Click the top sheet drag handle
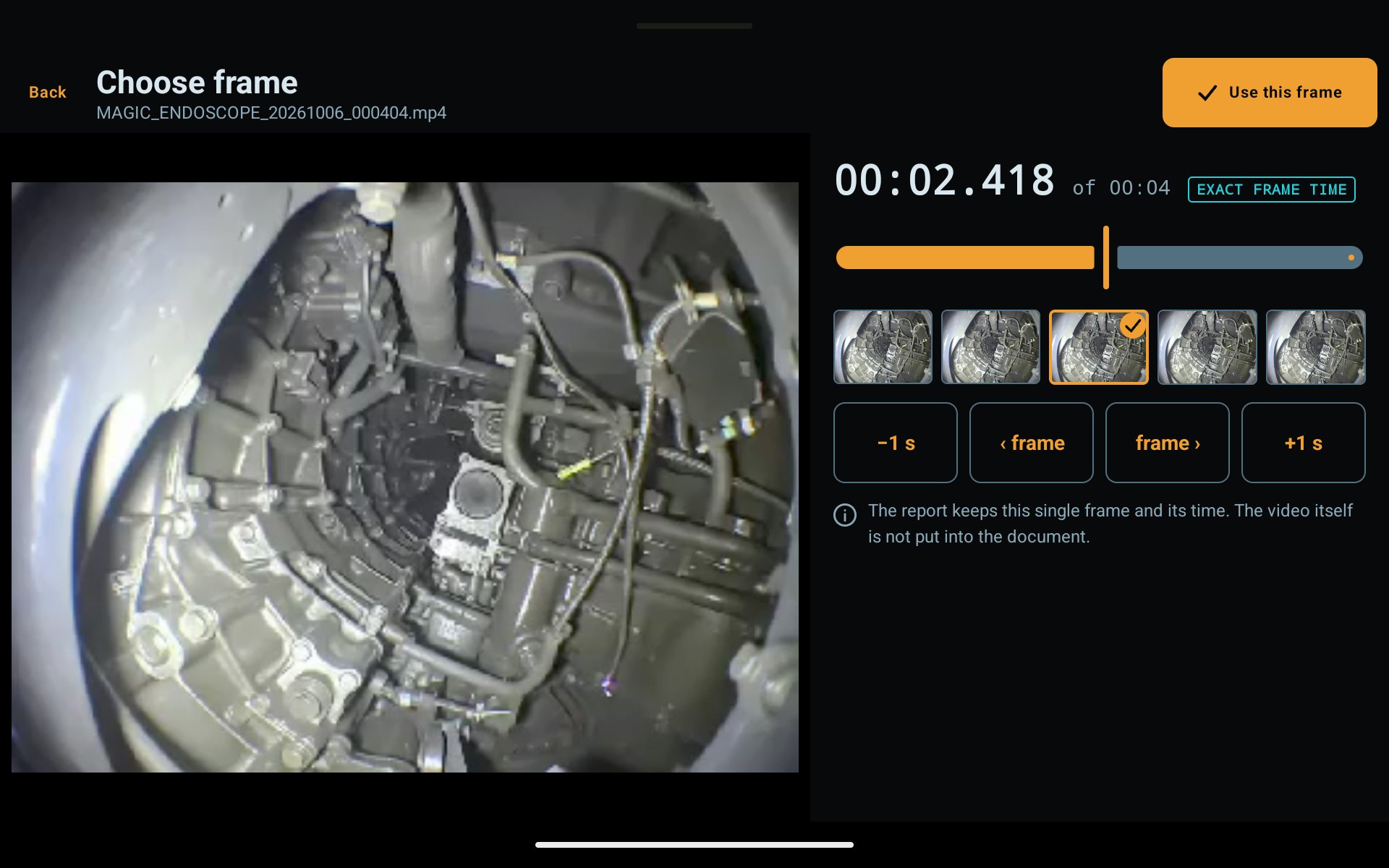This screenshot has height=868, width=1389. pos(694,26)
